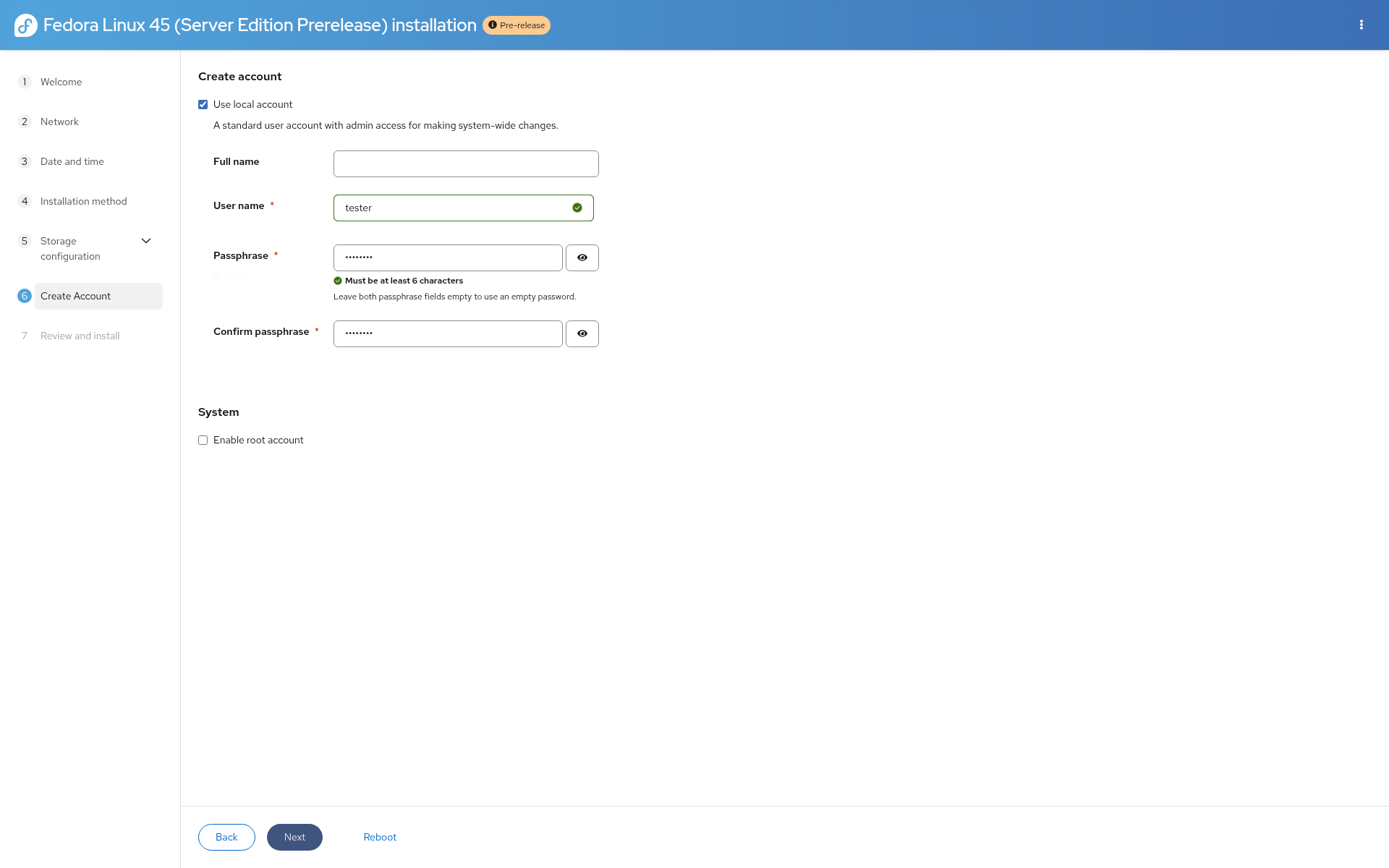Screen dimensions: 1389x868
Task: Click the Back button
Action: click(x=226, y=837)
